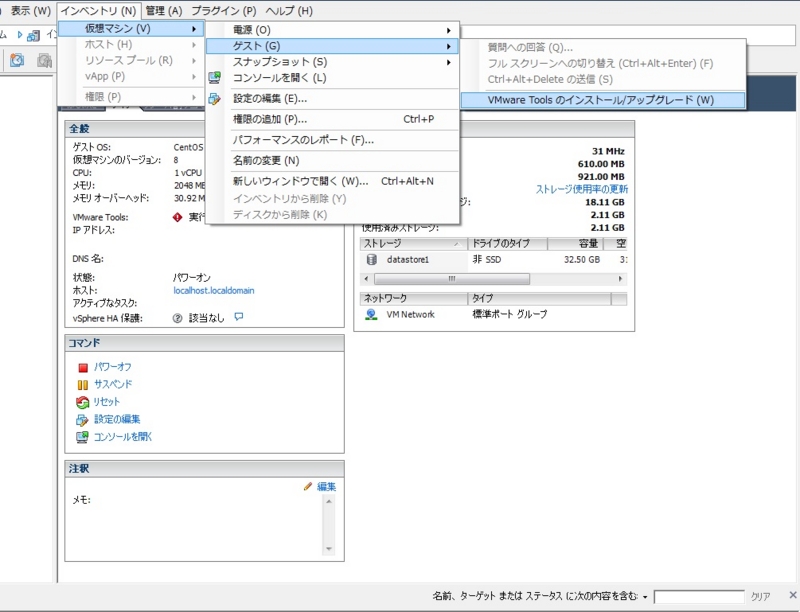Click memo scrollbar down arrow
Viewport: 800px width, 612px height.
[329, 549]
